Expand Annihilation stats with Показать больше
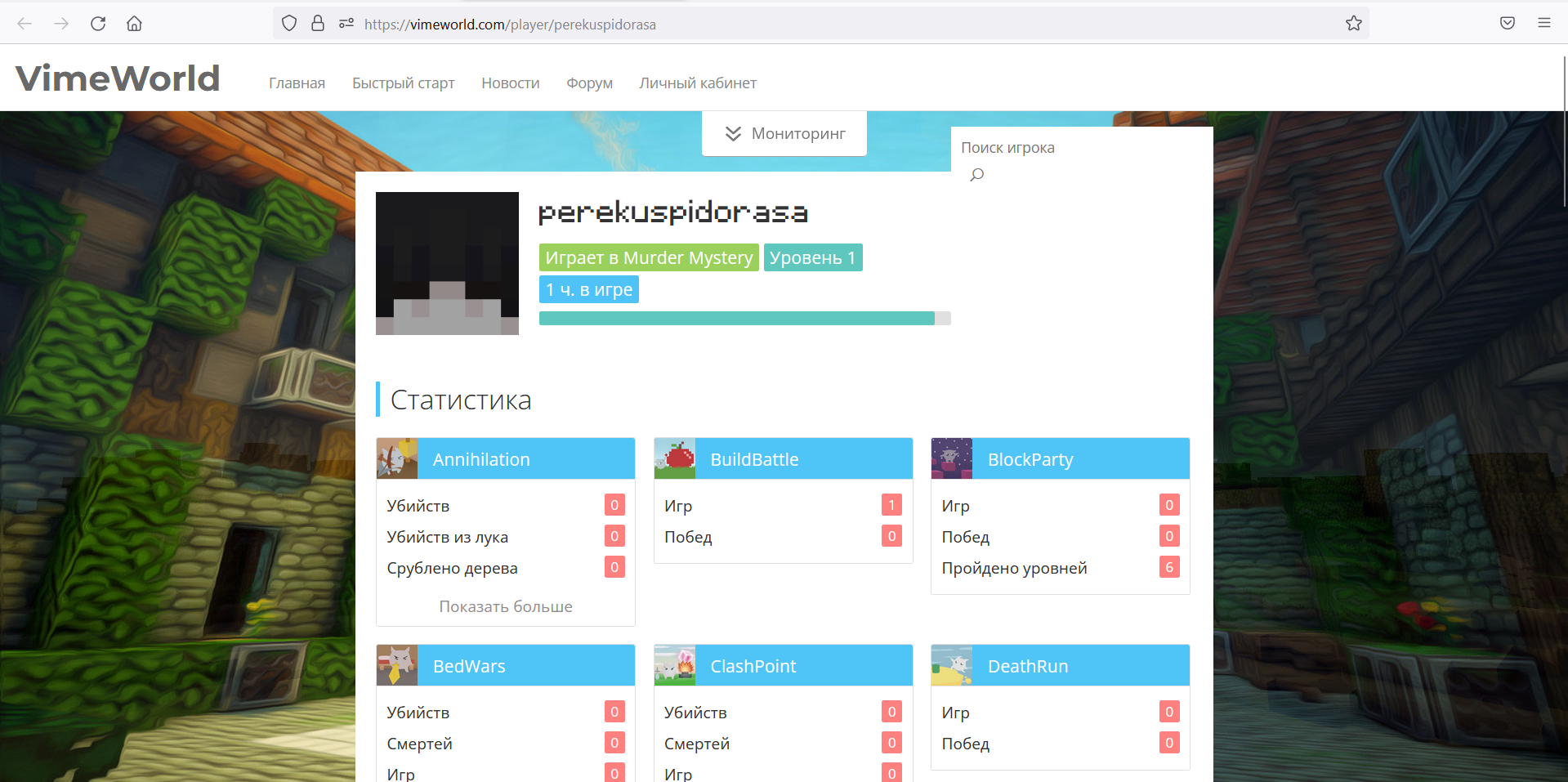This screenshot has width=1568, height=782. click(506, 606)
